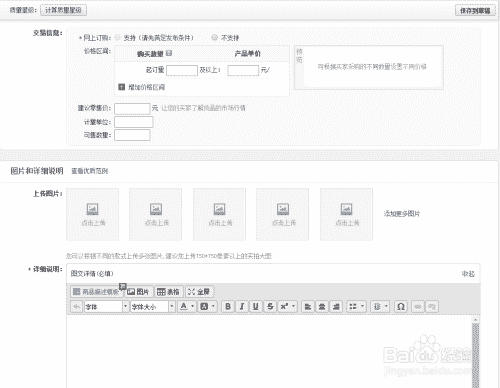
Task: Click the fourth 点击上传 image slot
Action: (x=283, y=214)
